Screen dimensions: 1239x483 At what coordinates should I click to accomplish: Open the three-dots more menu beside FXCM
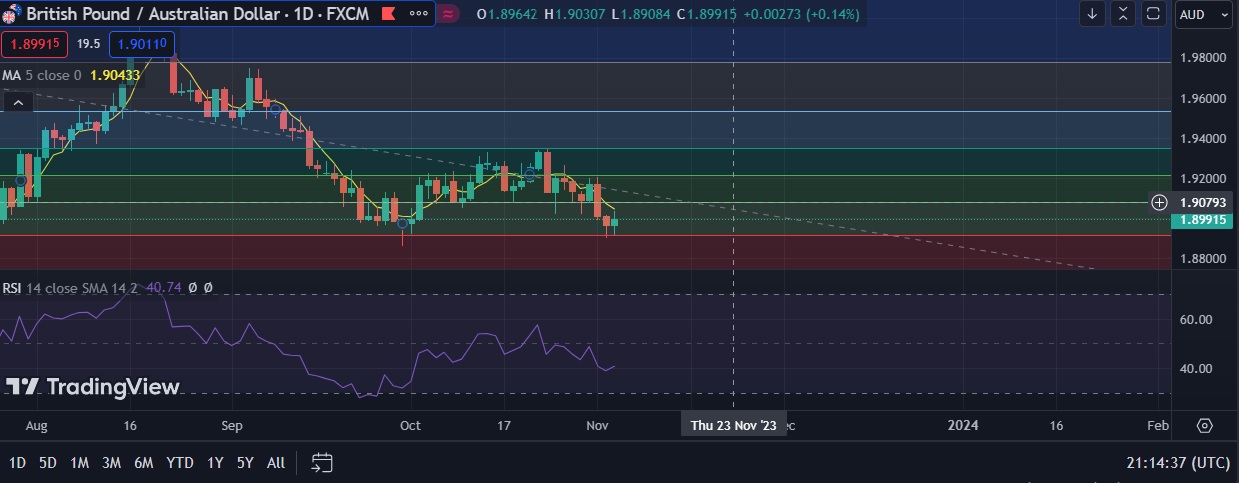click(x=420, y=14)
